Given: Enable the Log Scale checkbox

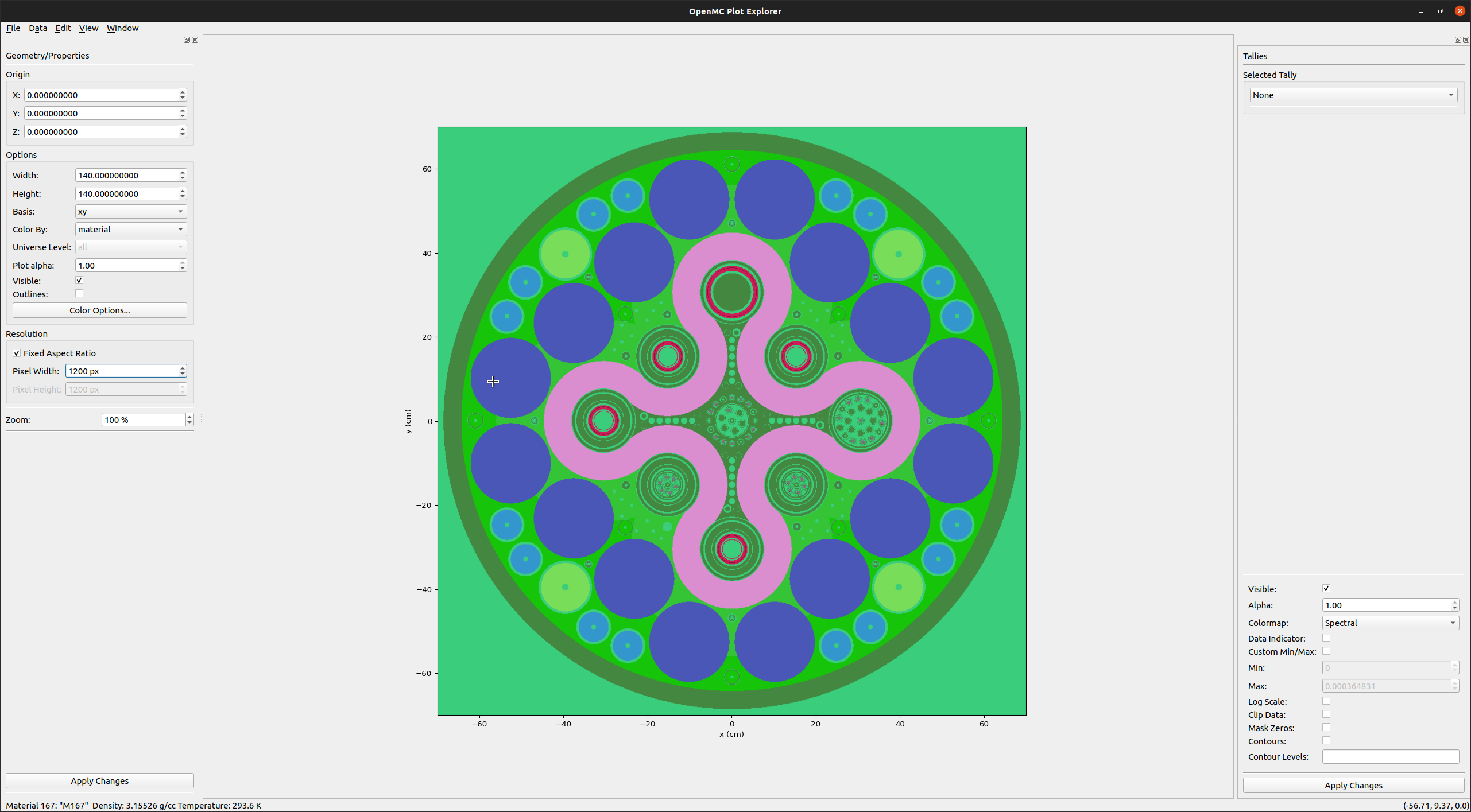Looking at the screenshot, I should point(1326,701).
